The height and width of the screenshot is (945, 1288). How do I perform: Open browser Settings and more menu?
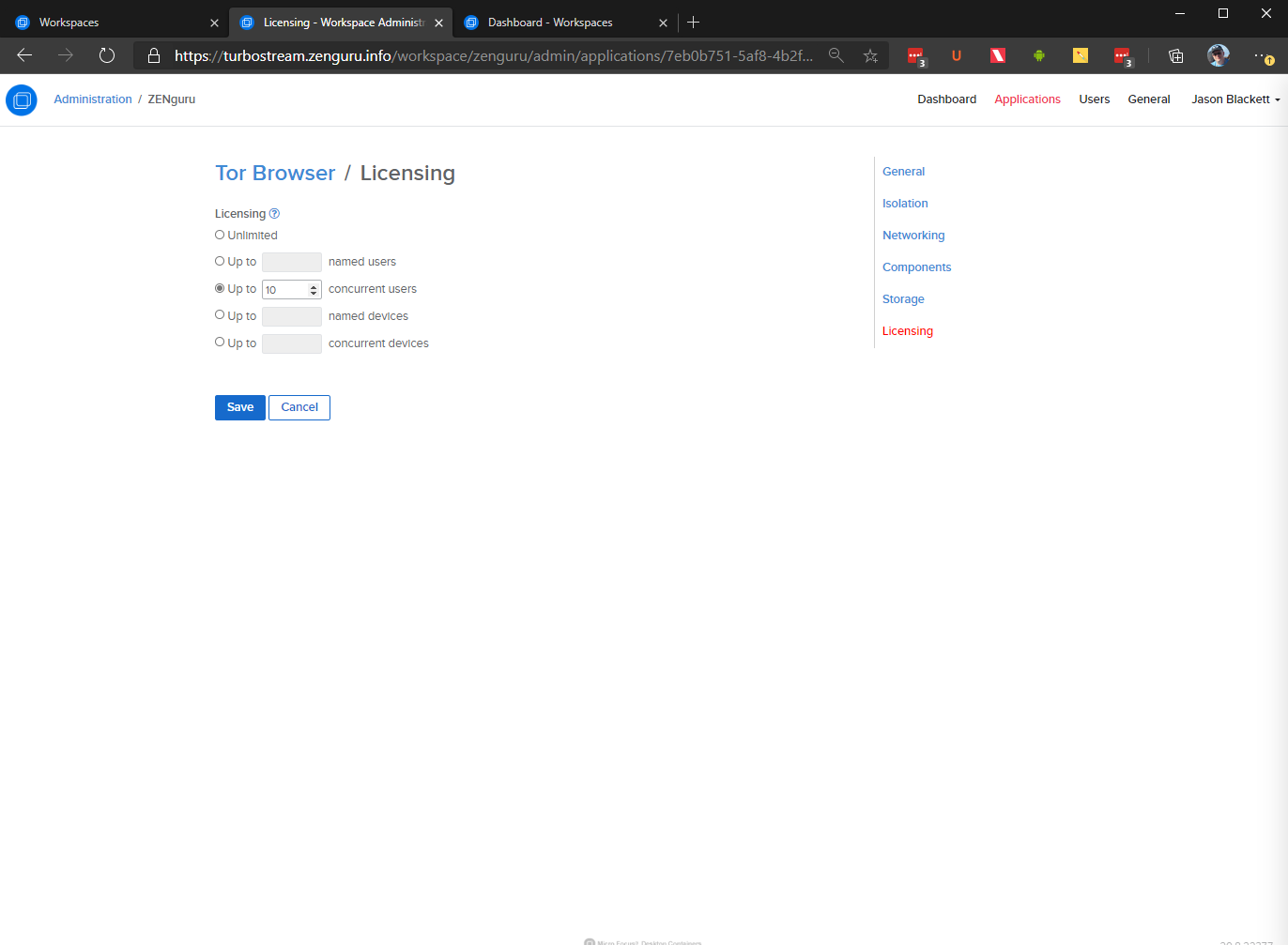pyautogui.click(x=1264, y=55)
